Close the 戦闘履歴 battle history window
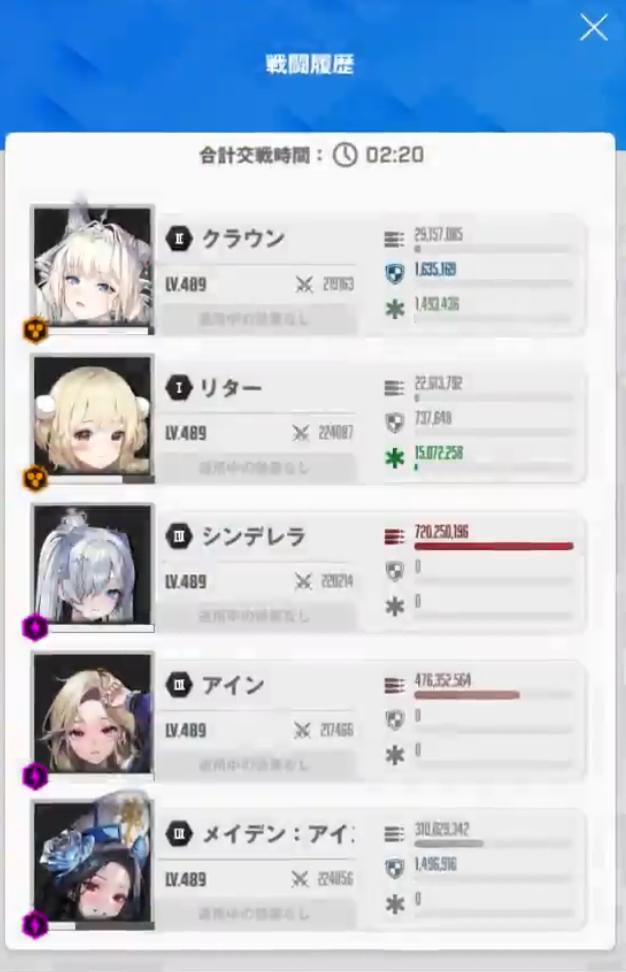Viewport: 626px width, 972px height. coord(593,28)
